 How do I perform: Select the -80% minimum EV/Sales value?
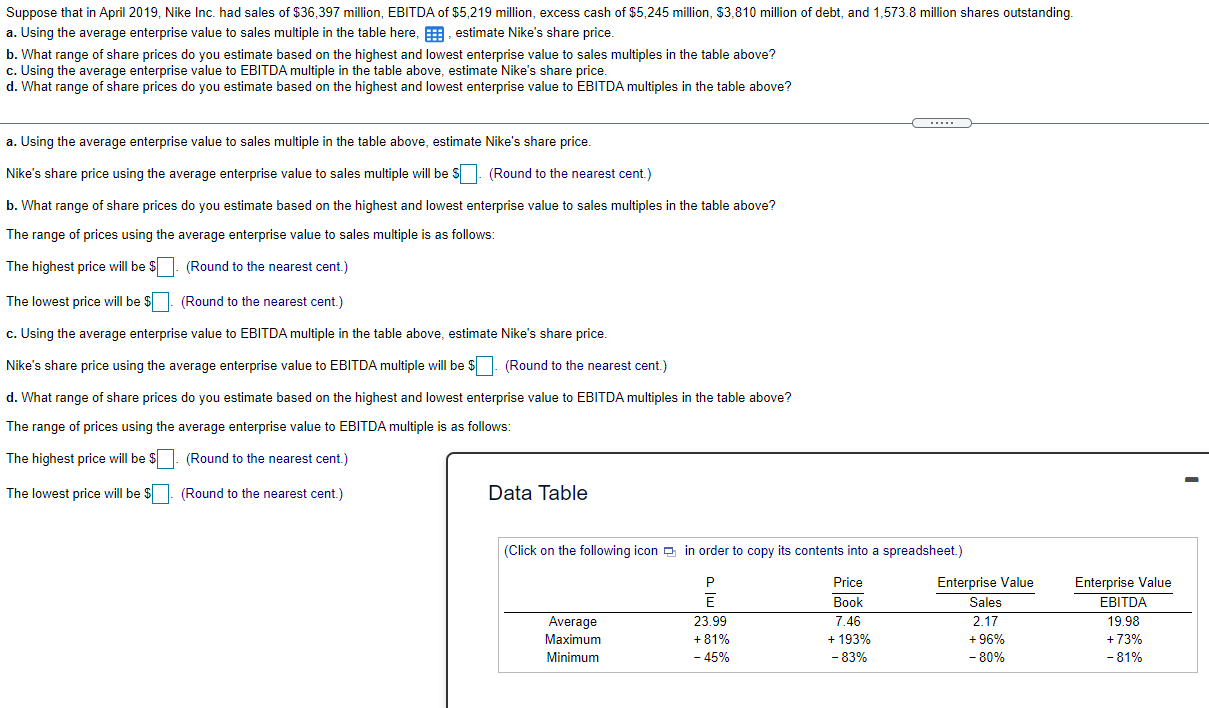coord(985,657)
